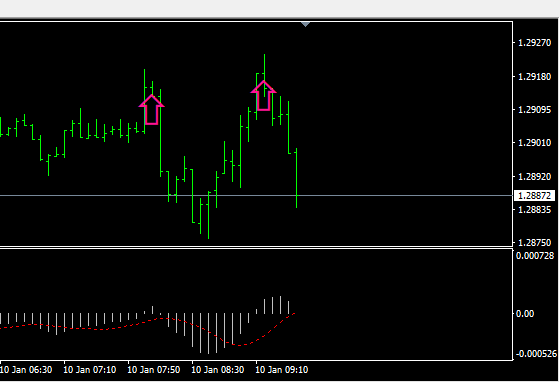Click the 1.29180 price scale label

(x=534, y=77)
